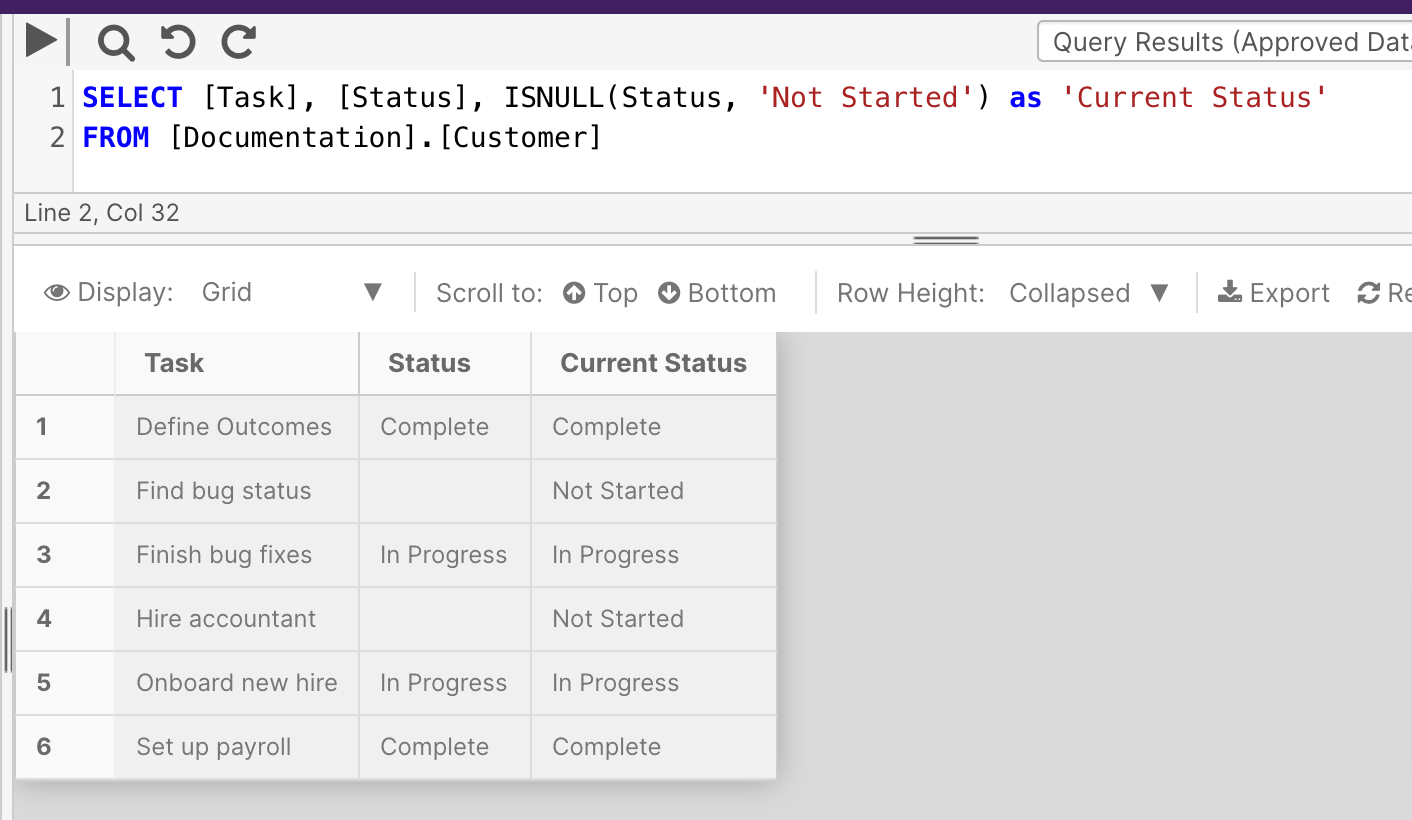This screenshot has height=820, width=1412.
Task: Click the empty Status cell for Find bug status
Action: (445, 491)
